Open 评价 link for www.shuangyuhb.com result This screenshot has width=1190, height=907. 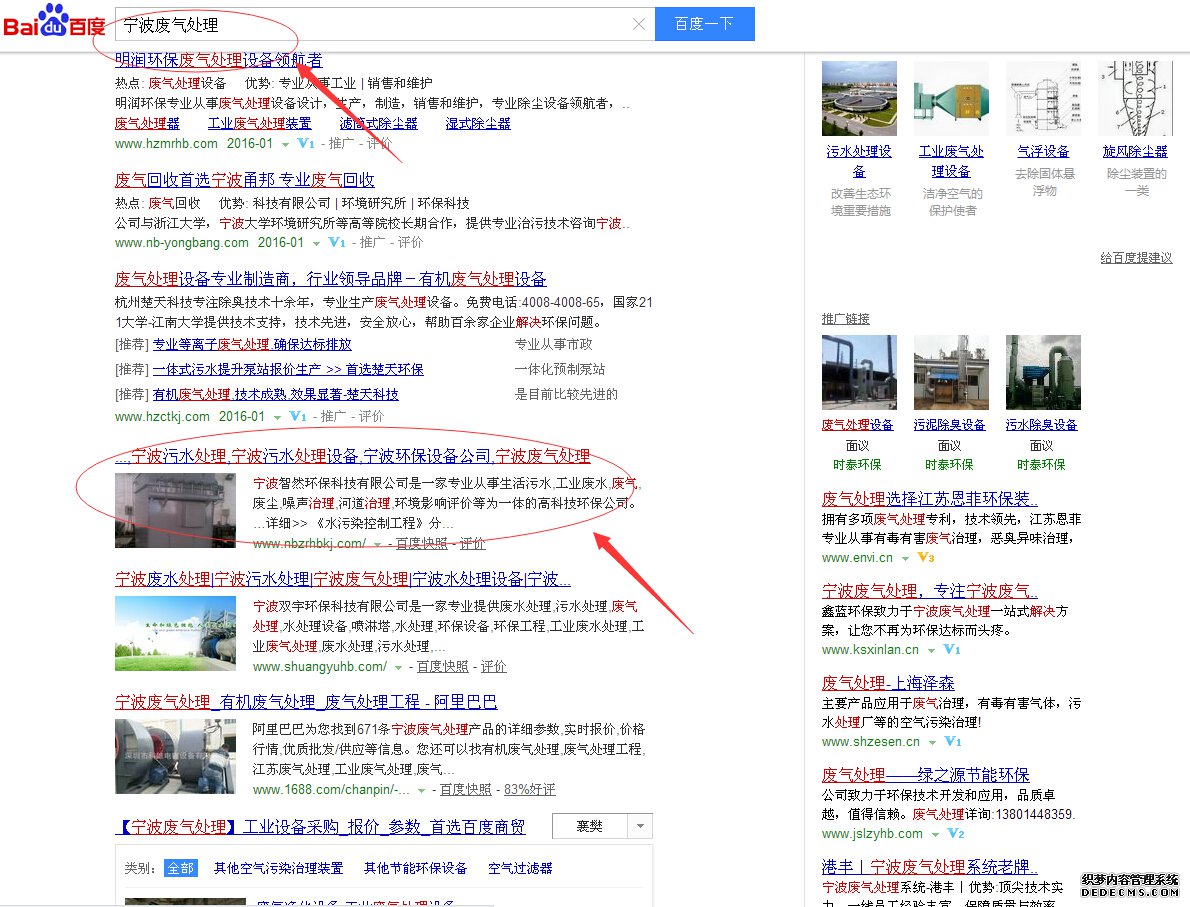493,667
